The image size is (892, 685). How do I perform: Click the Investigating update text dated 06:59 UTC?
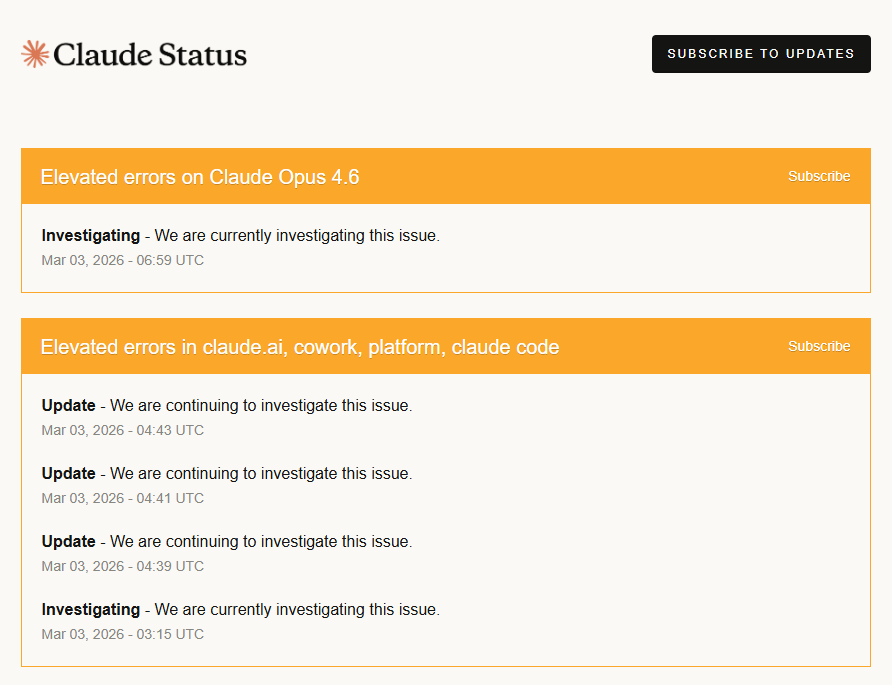click(241, 236)
